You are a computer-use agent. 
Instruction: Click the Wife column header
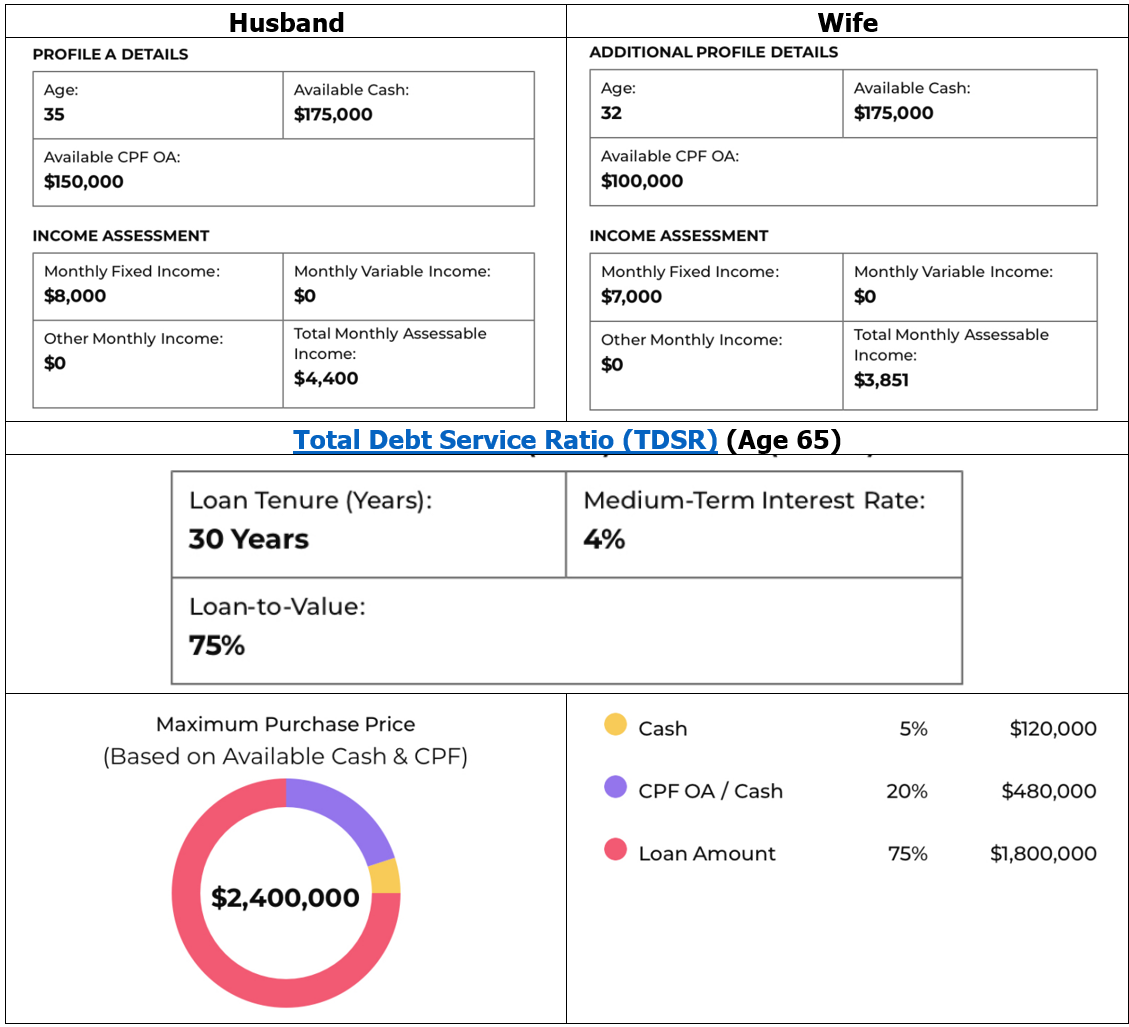tap(847, 22)
